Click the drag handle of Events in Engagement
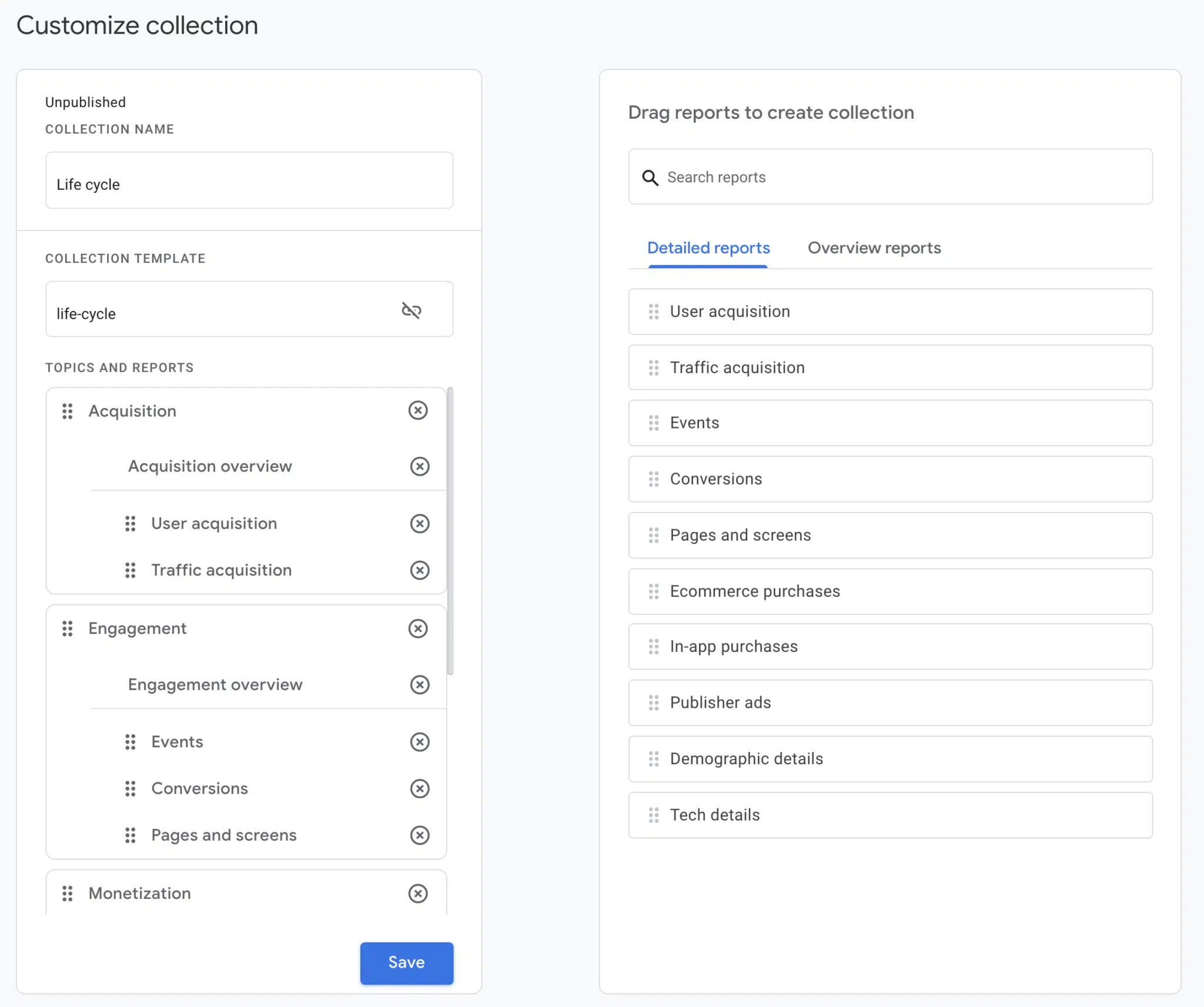This screenshot has width=1204, height=1007. 131,742
